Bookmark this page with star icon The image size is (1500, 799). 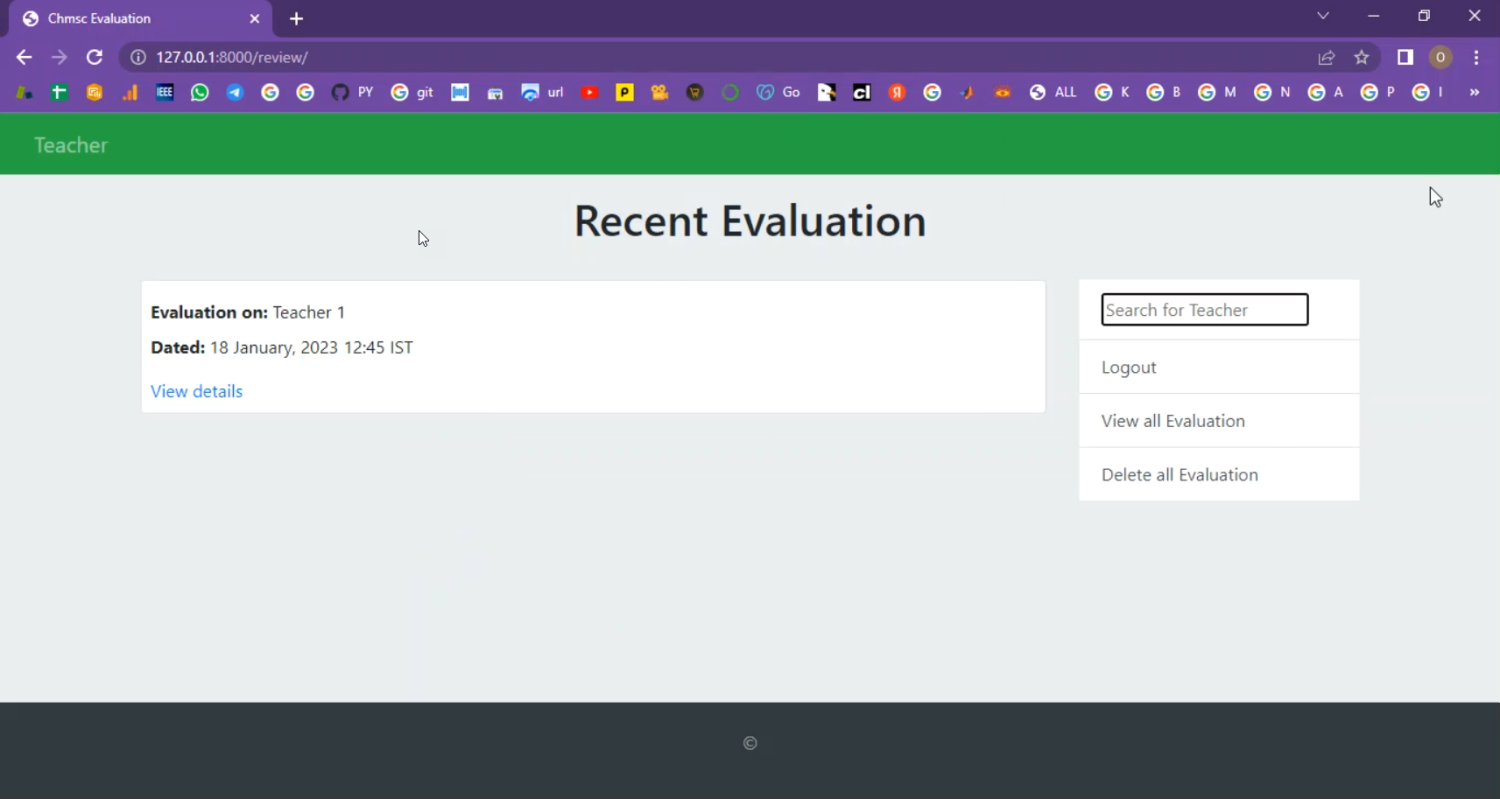click(1361, 58)
